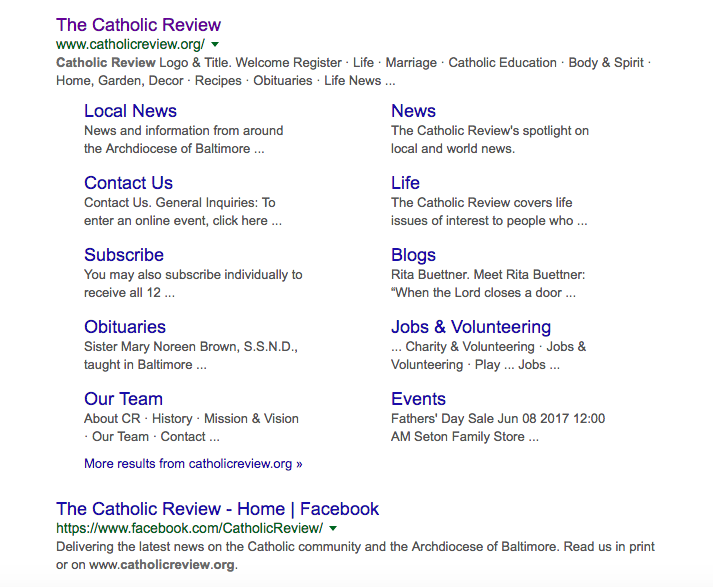Select the Subscribe sitelink
Screen dimensions: 713x587
[x=124, y=255]
